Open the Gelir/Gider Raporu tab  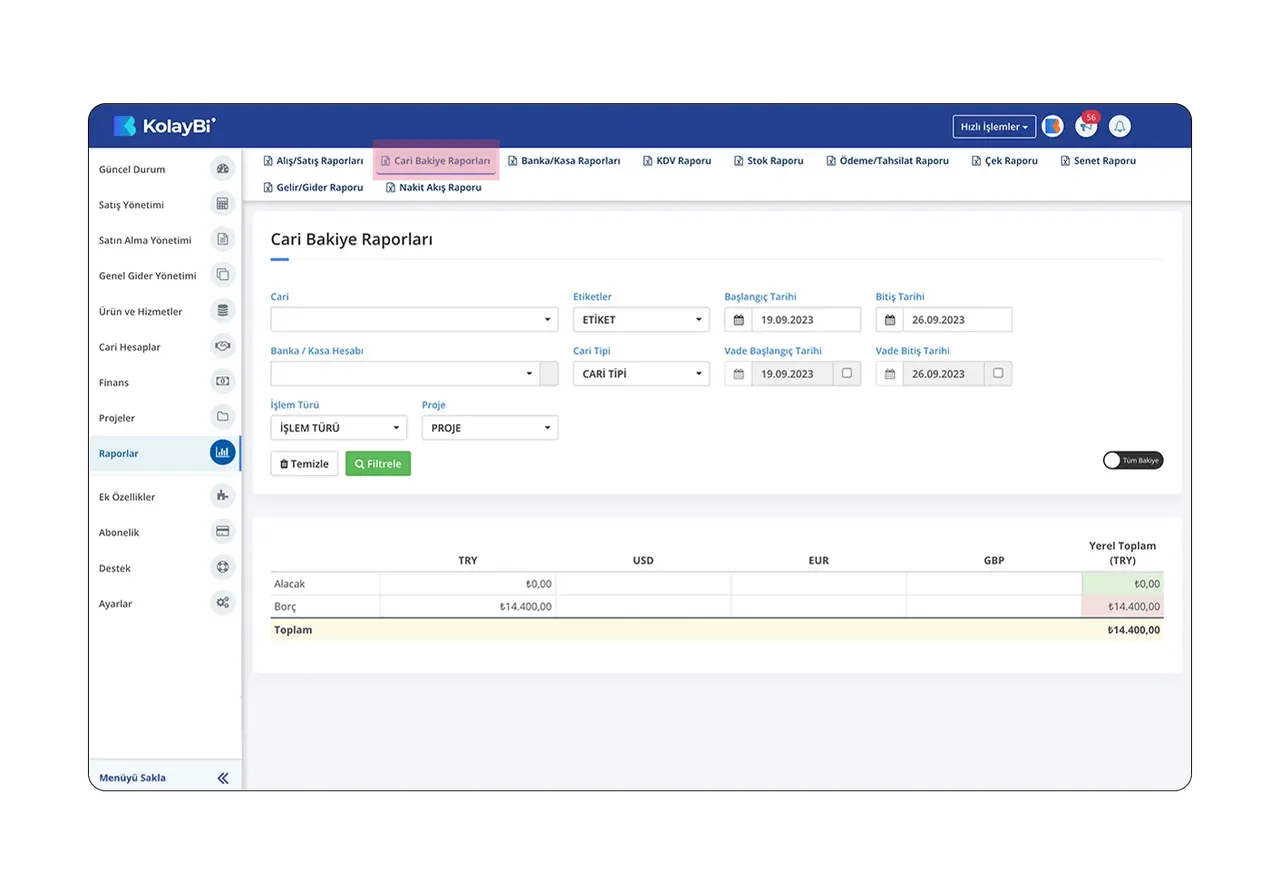(x=313, y=188)
